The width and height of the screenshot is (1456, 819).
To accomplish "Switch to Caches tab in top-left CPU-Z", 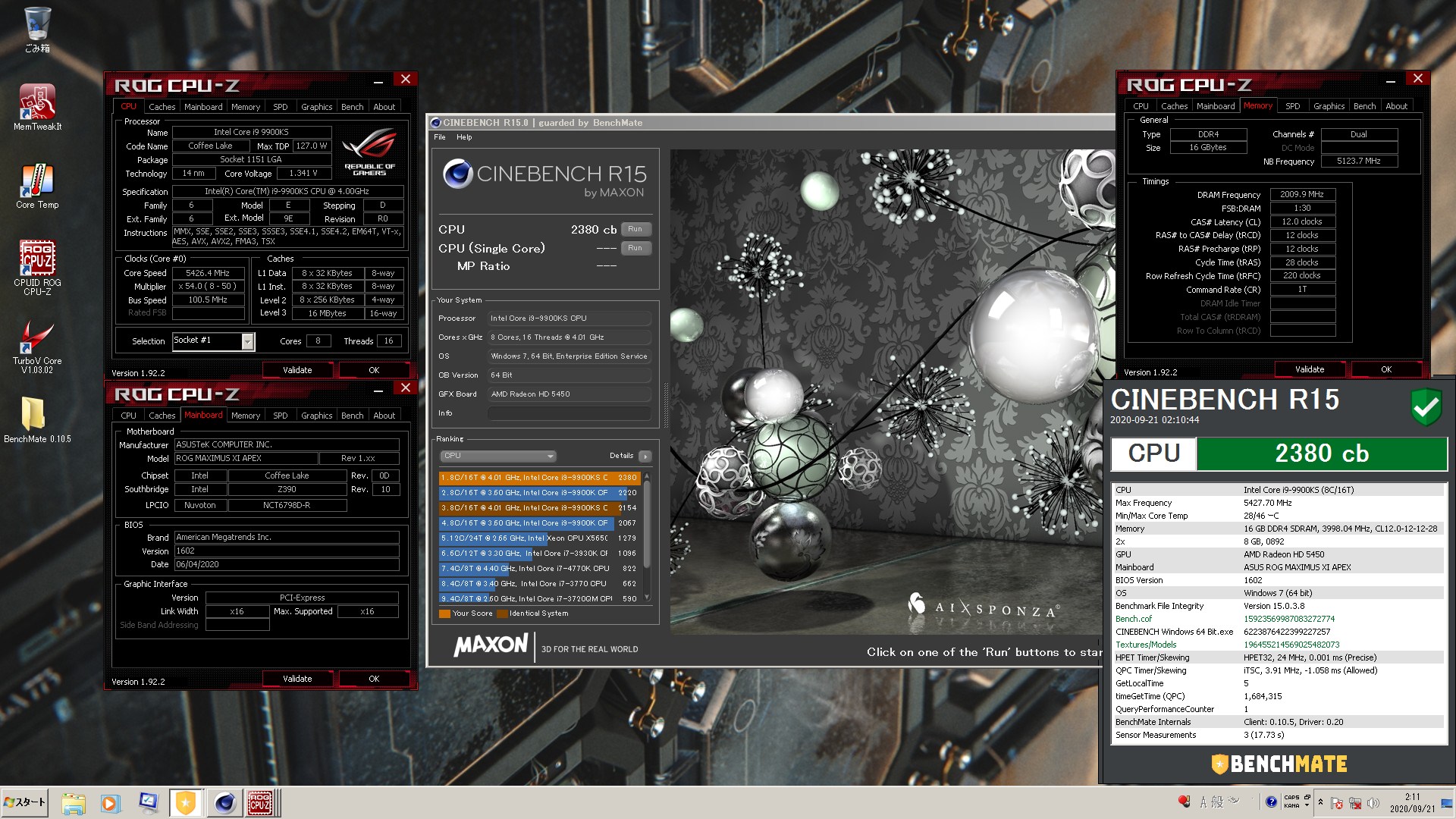I will pos(162,107).
